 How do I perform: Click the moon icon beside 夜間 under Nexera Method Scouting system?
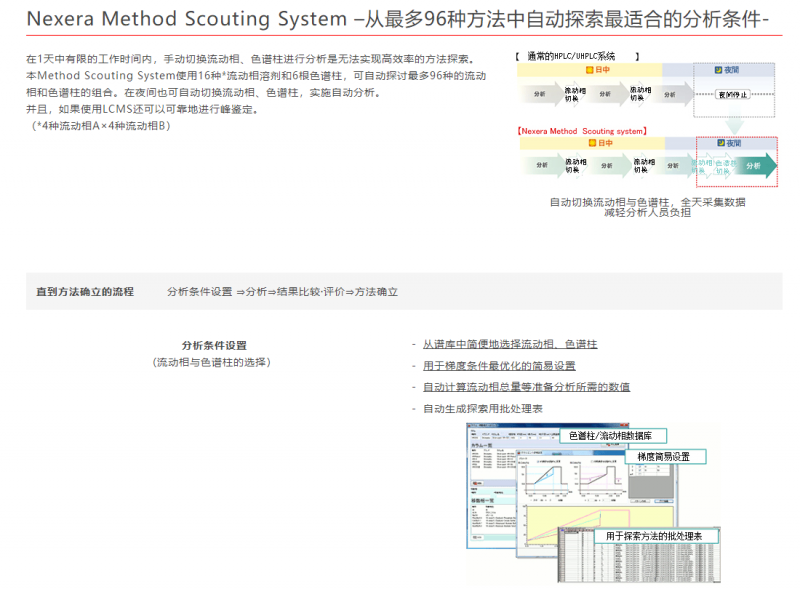721,143
